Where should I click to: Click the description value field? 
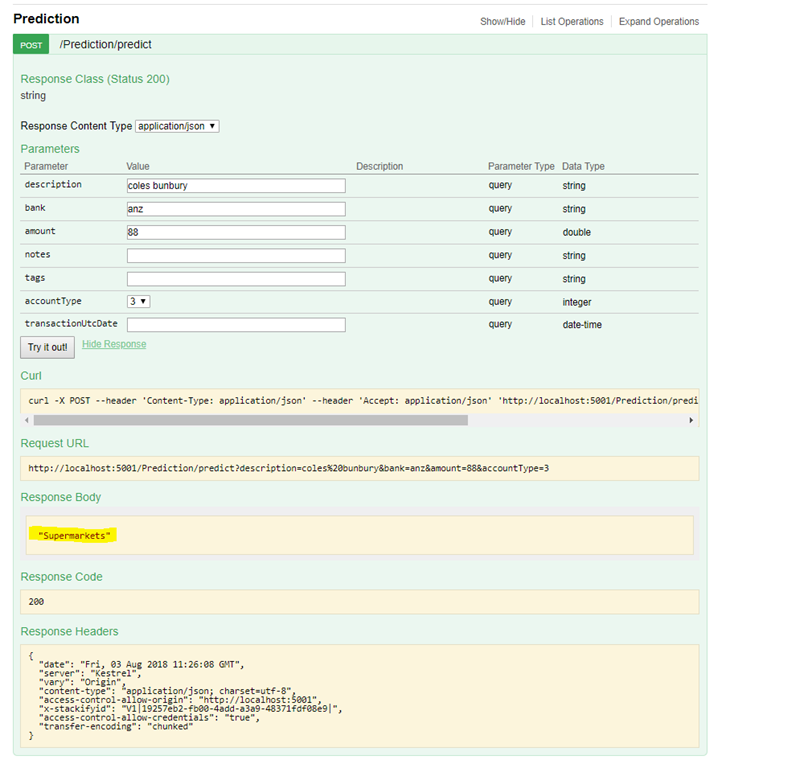point(236,186)
